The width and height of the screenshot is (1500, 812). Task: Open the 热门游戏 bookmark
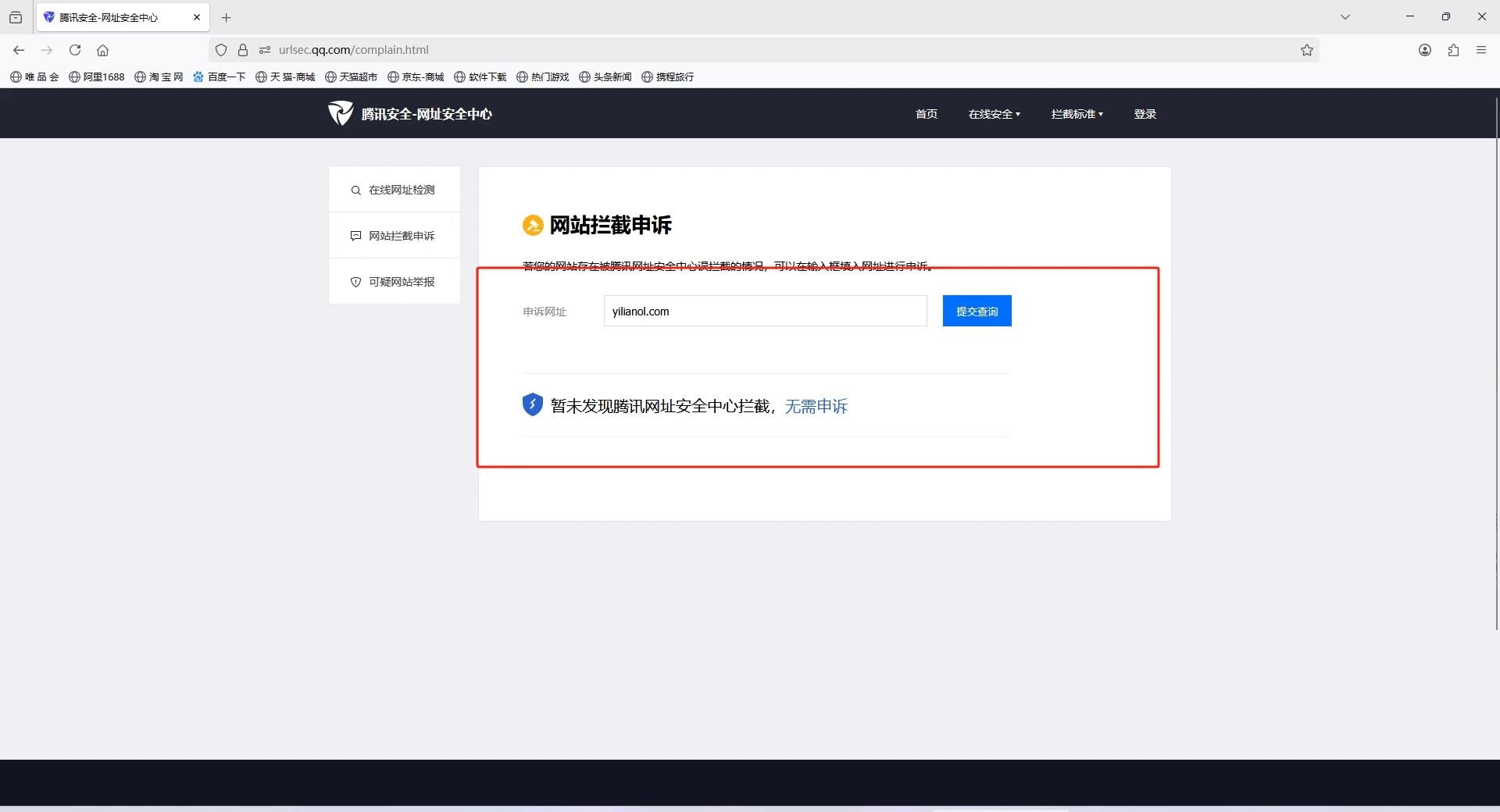tap(543, 77)
